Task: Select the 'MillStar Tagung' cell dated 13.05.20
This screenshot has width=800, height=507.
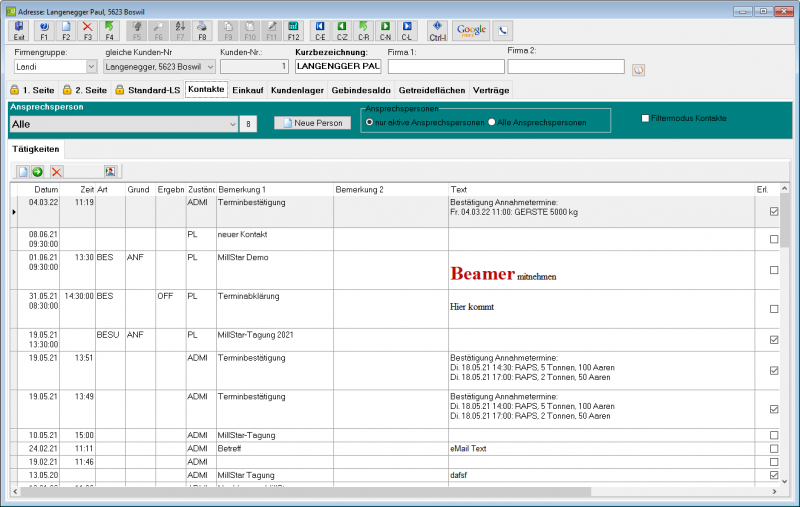Action: coord(274,475)
